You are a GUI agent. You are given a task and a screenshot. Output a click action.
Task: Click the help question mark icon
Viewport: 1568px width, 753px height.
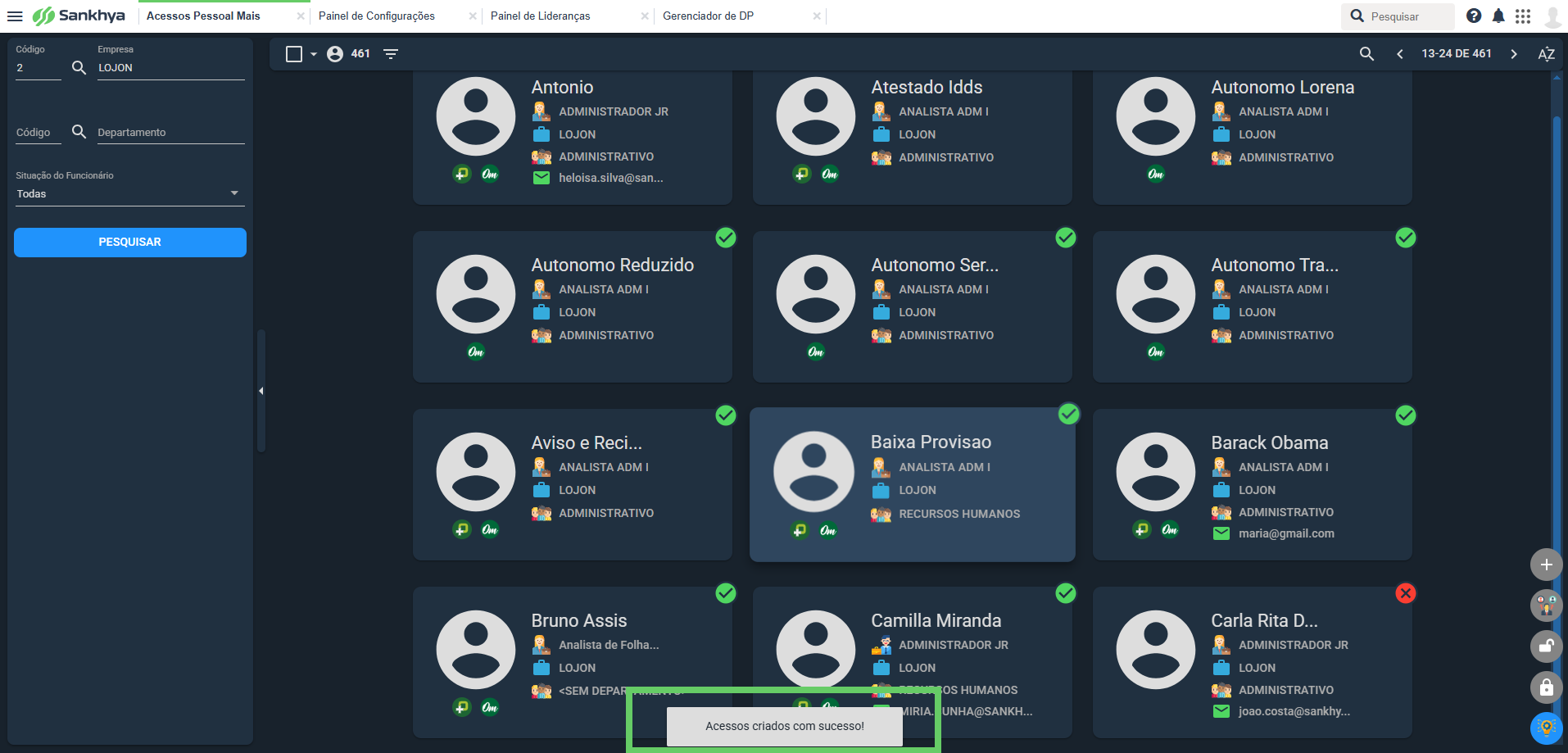[x=1474, y=16]
